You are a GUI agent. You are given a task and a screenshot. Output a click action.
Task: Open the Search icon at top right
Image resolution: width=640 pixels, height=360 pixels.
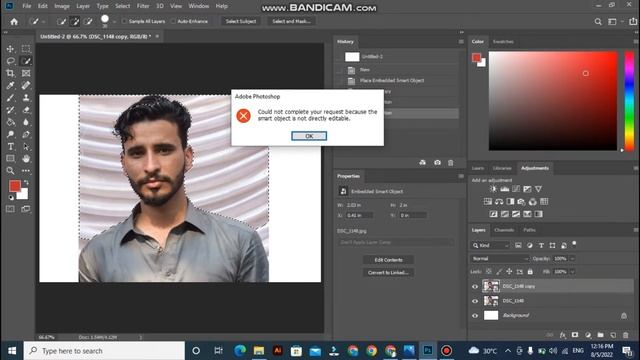pos(598,22)
